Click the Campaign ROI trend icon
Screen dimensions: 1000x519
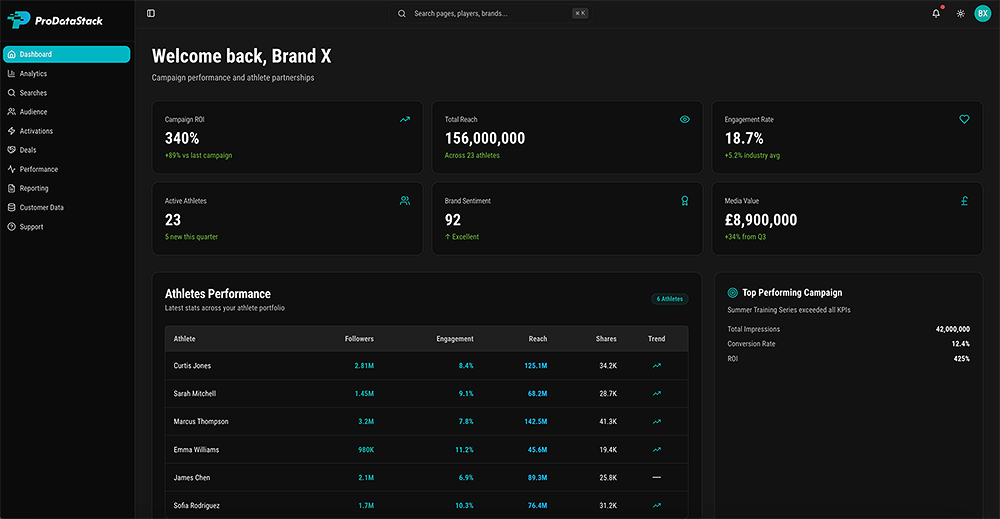[405, 119]
